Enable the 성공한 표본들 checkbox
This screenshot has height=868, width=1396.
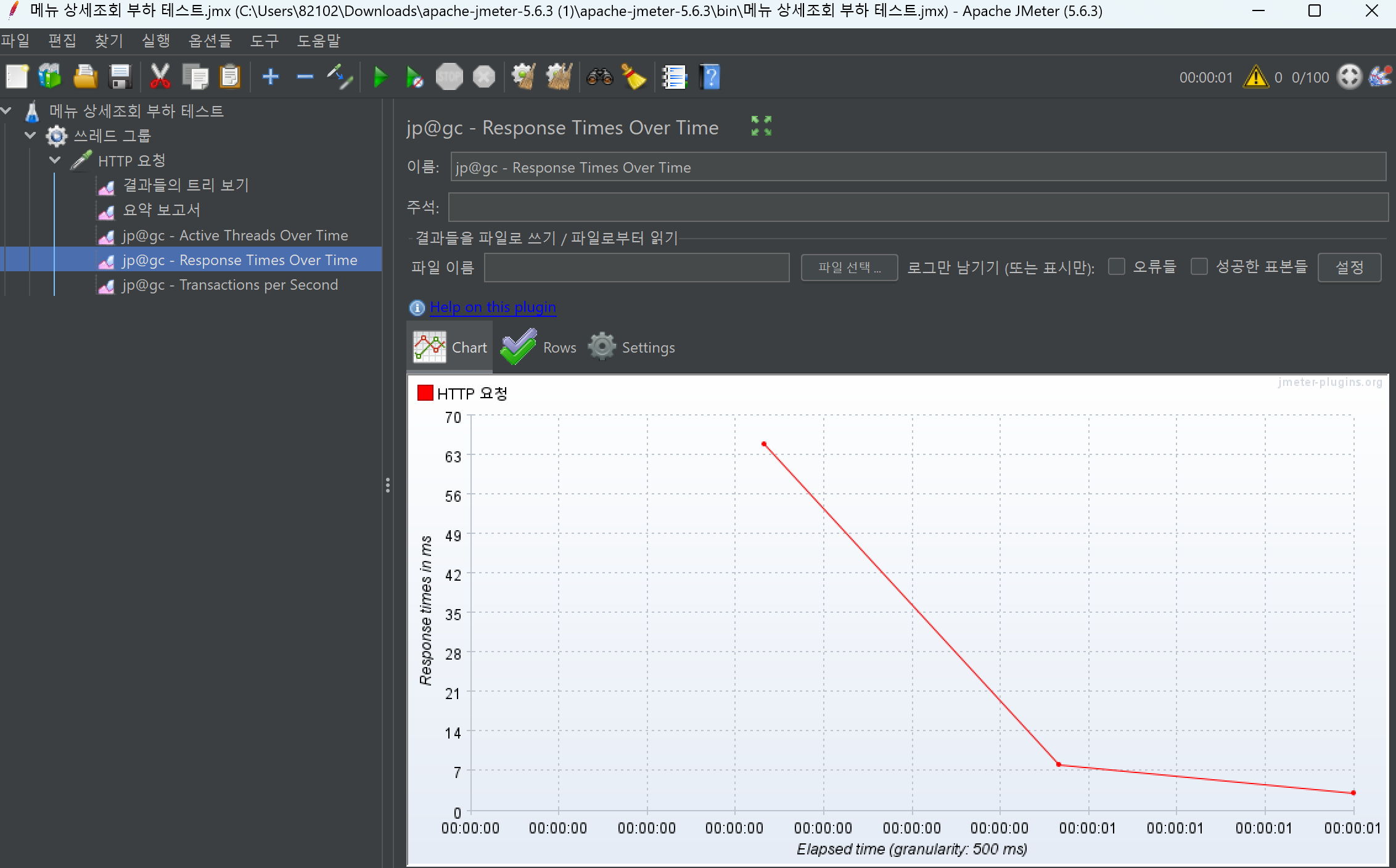tap(1199, 267)
